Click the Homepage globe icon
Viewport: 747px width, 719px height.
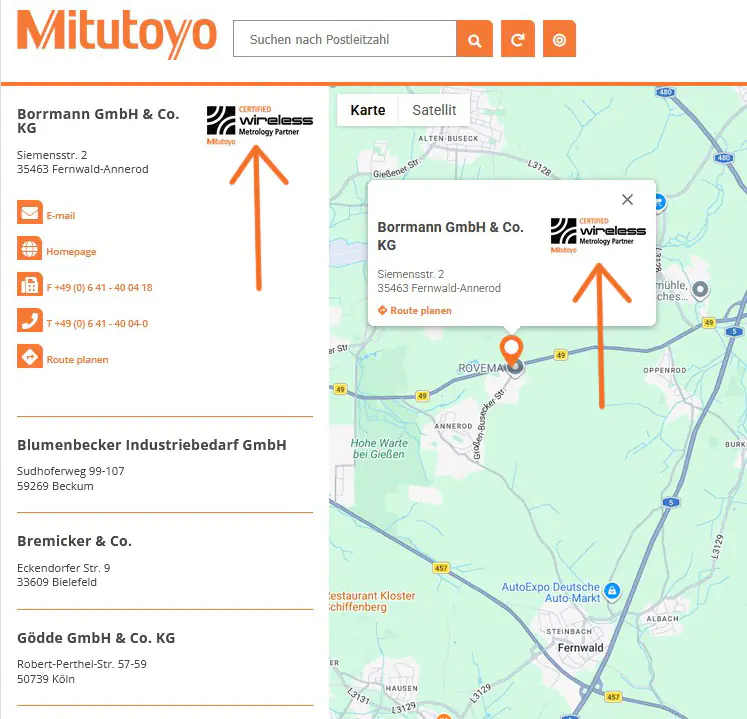point(30,248)
